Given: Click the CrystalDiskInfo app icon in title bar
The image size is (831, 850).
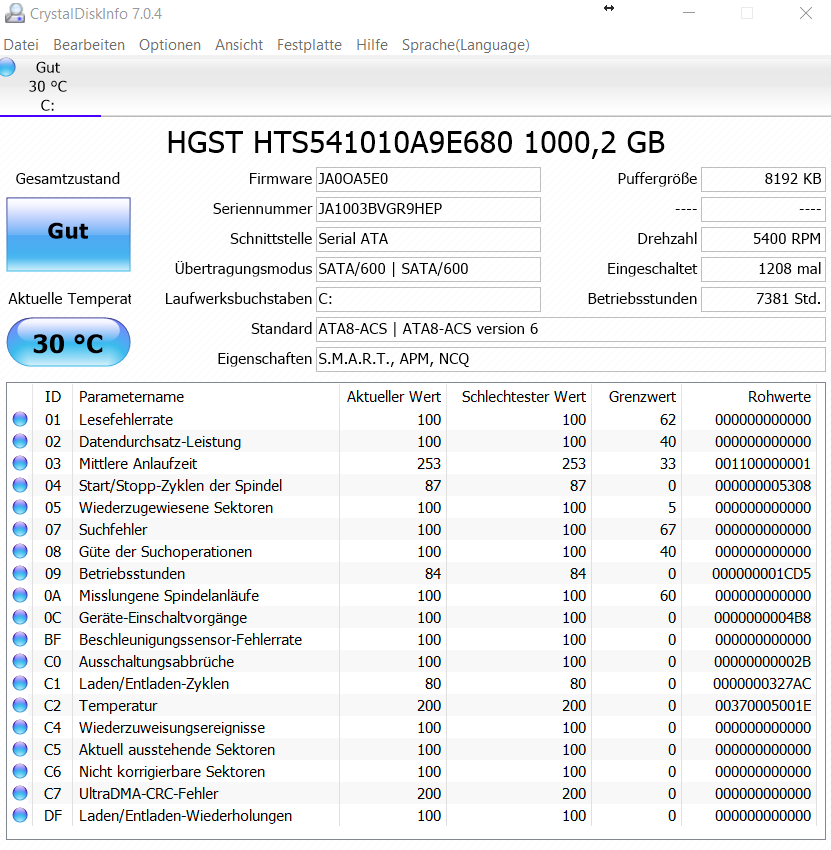Looking at the screenshot, I should [x=14, y=13].
